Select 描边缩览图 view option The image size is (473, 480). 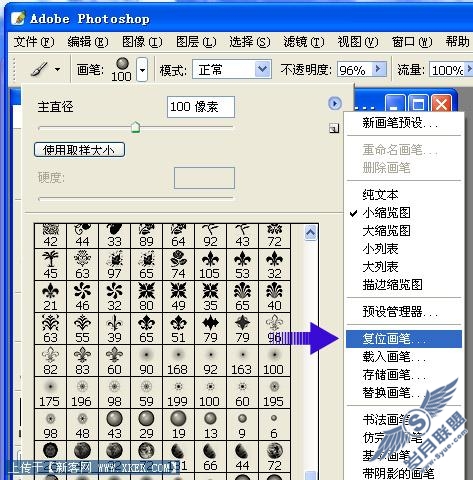tap(404, 285)
